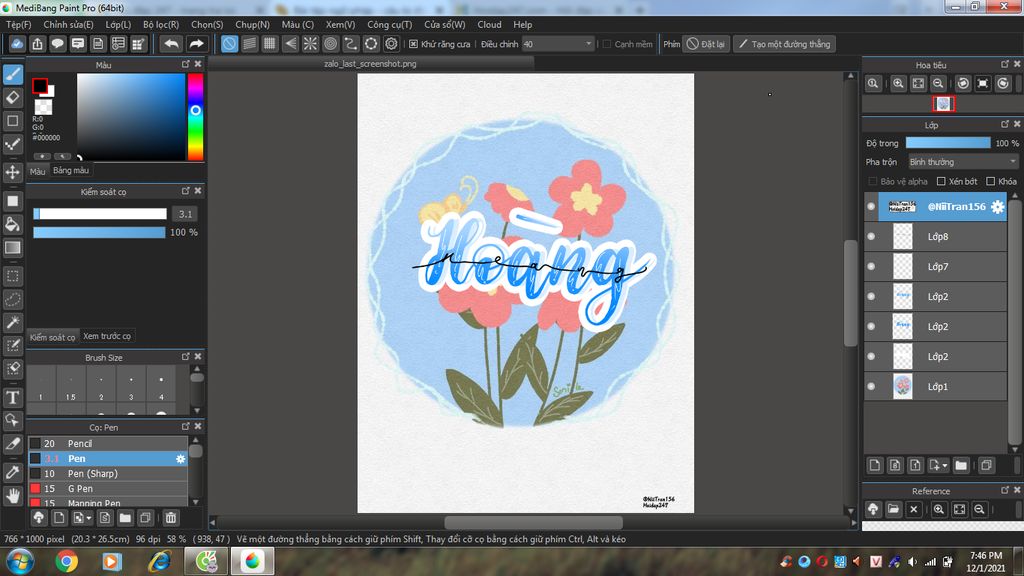Zoom out in the Navigator panel
The width and height of the screenshot is (1024, 576).
tap(938, 84)
